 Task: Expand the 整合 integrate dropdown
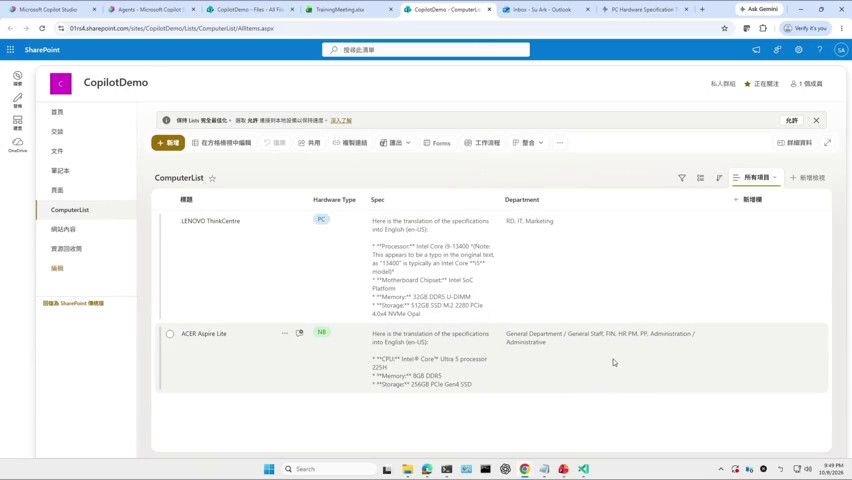click(528, 143)
